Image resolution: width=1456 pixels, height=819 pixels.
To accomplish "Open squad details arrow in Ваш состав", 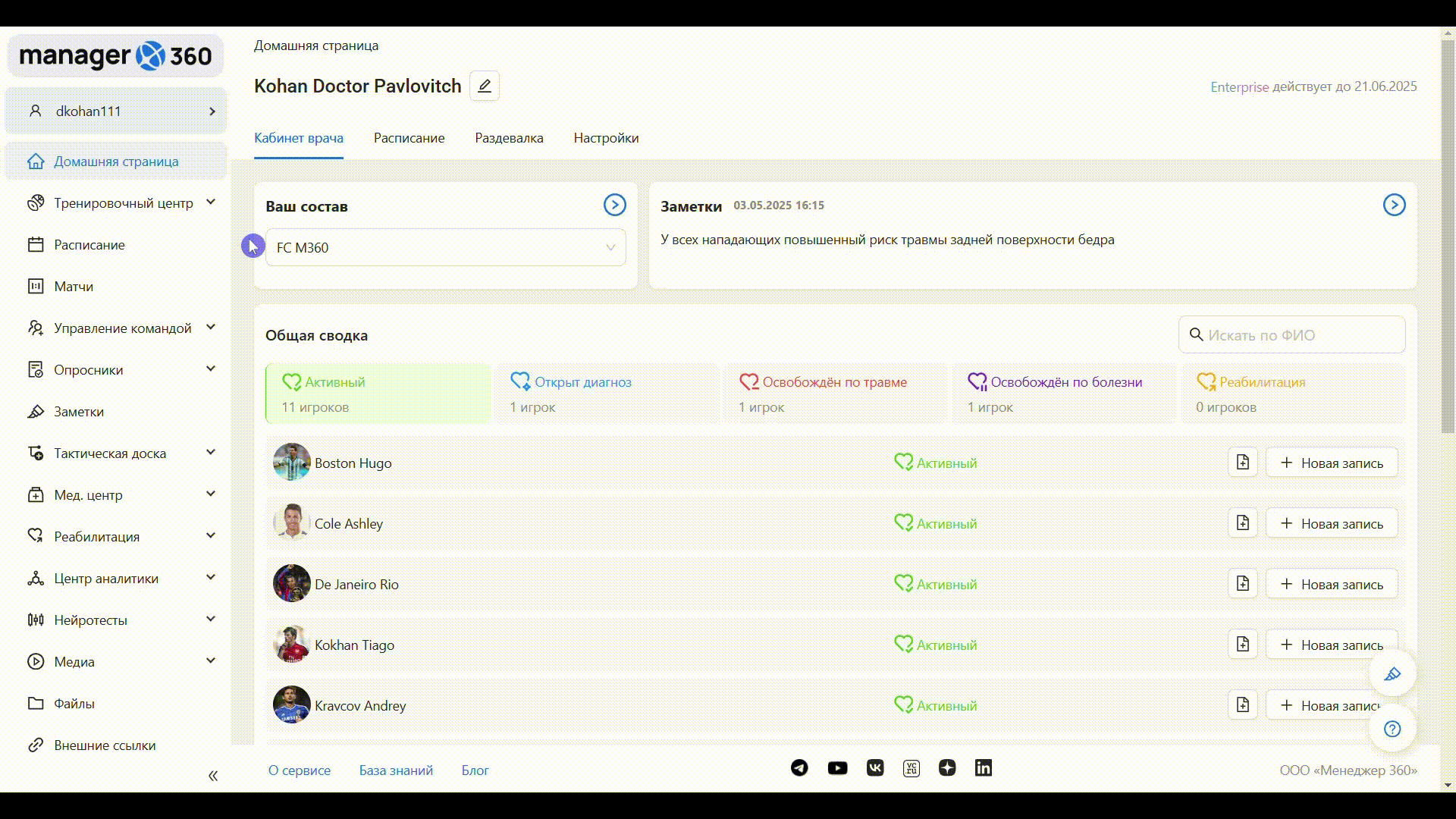I will click(614, 205).
